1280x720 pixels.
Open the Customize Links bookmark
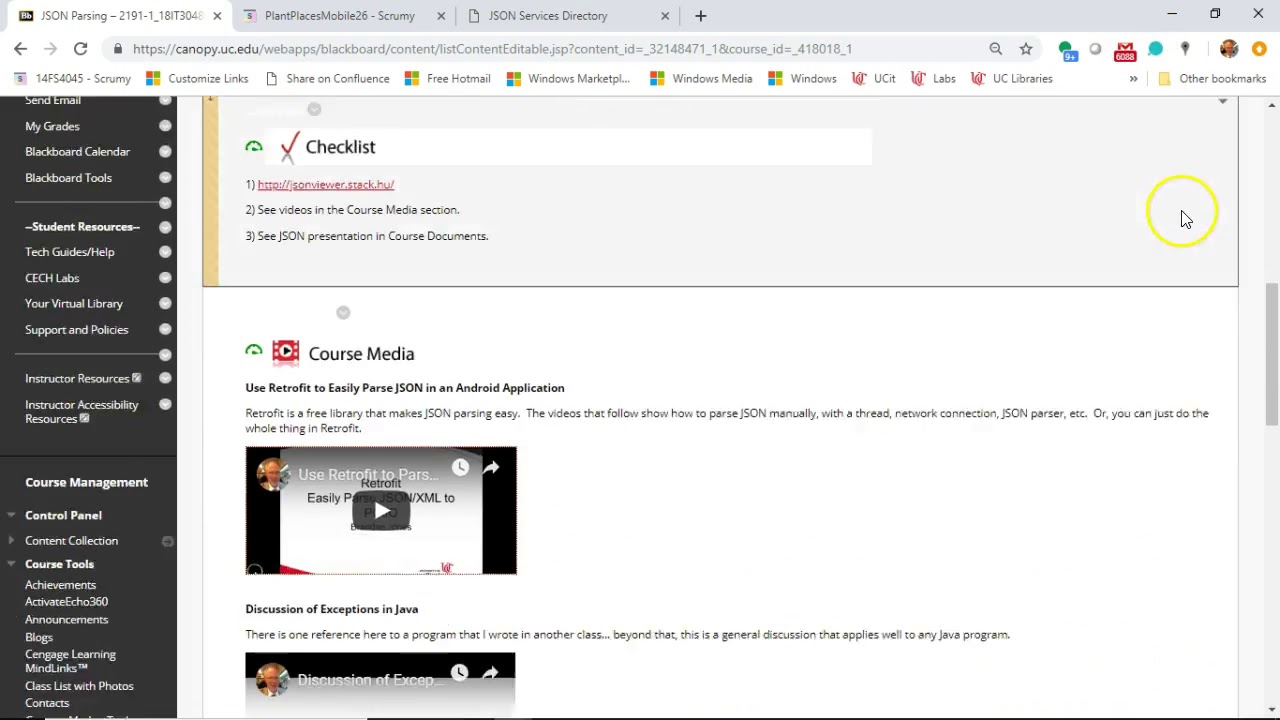(197, 78)
